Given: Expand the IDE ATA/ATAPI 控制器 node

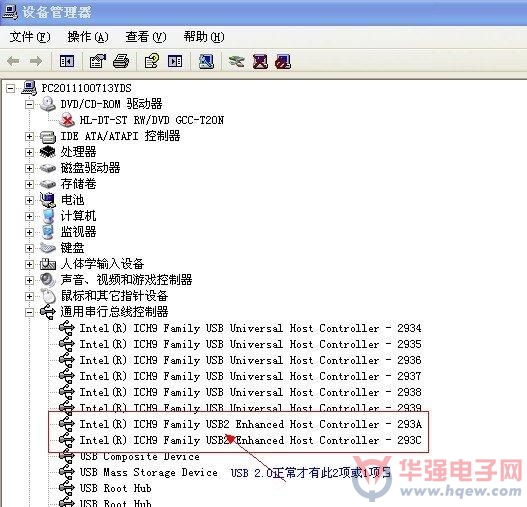Looking at the screenshot, I should coord(29,136).
